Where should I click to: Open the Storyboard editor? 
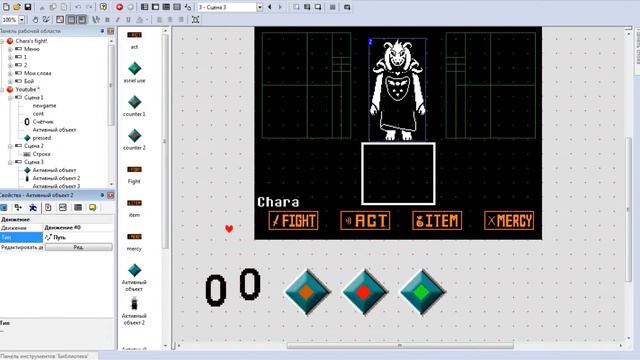(144, 7)
